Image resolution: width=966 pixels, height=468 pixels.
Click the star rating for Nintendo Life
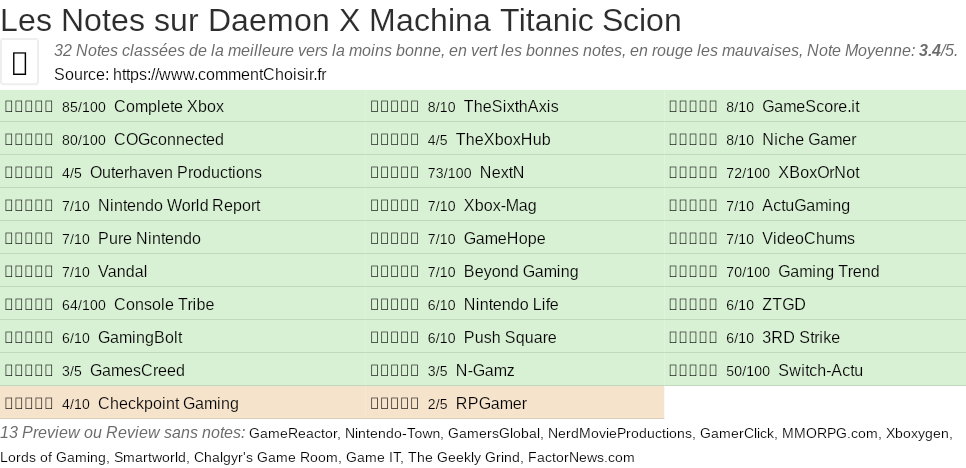point(394,305)
